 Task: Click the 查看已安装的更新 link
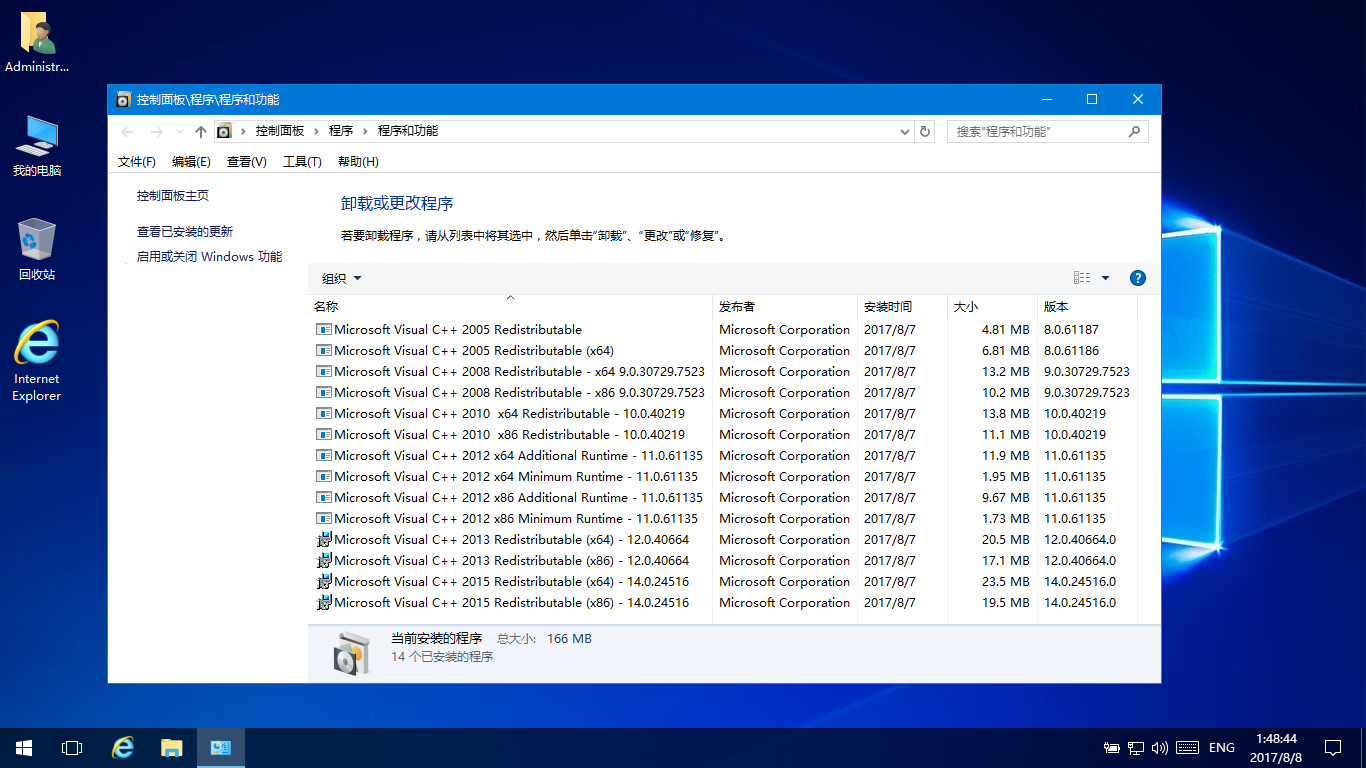[x=185, y=231]
